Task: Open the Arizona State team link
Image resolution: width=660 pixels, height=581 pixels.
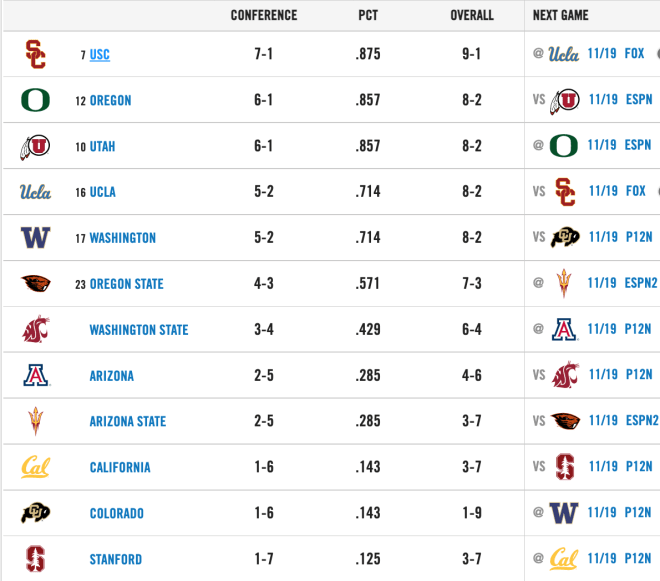Action: click(x=128, y=421)
